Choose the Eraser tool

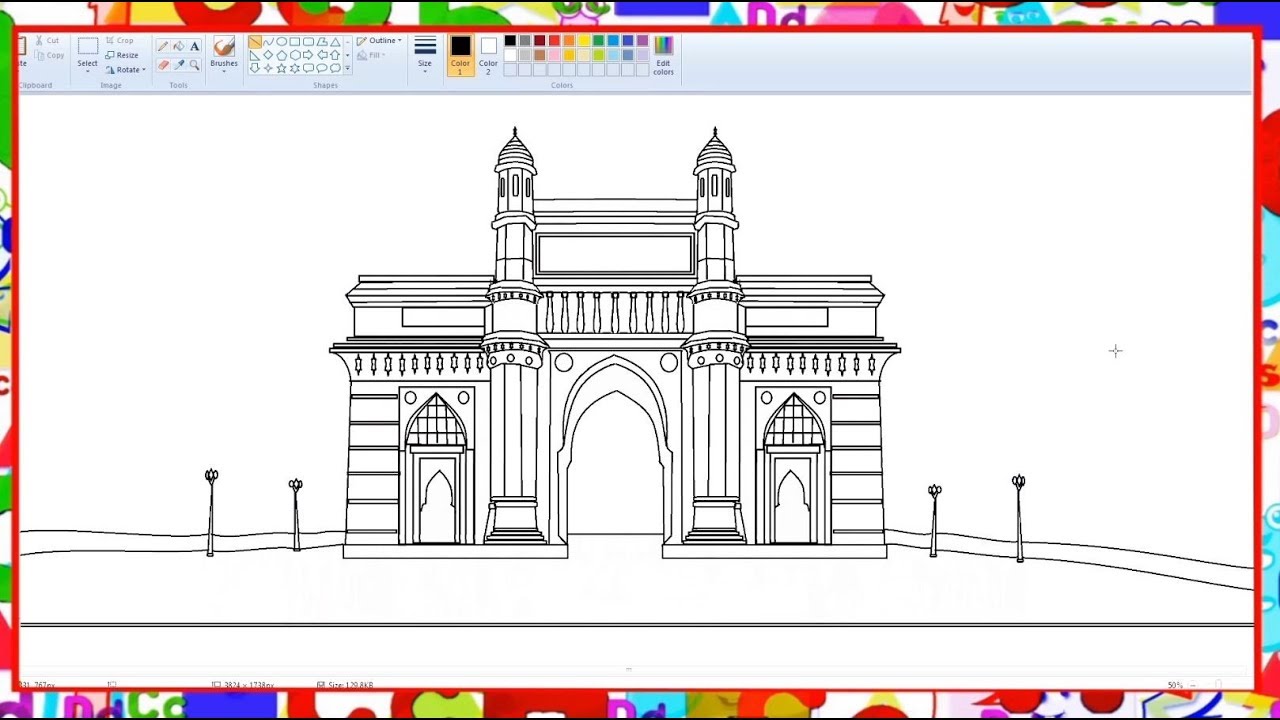click(x=163, y=64)
